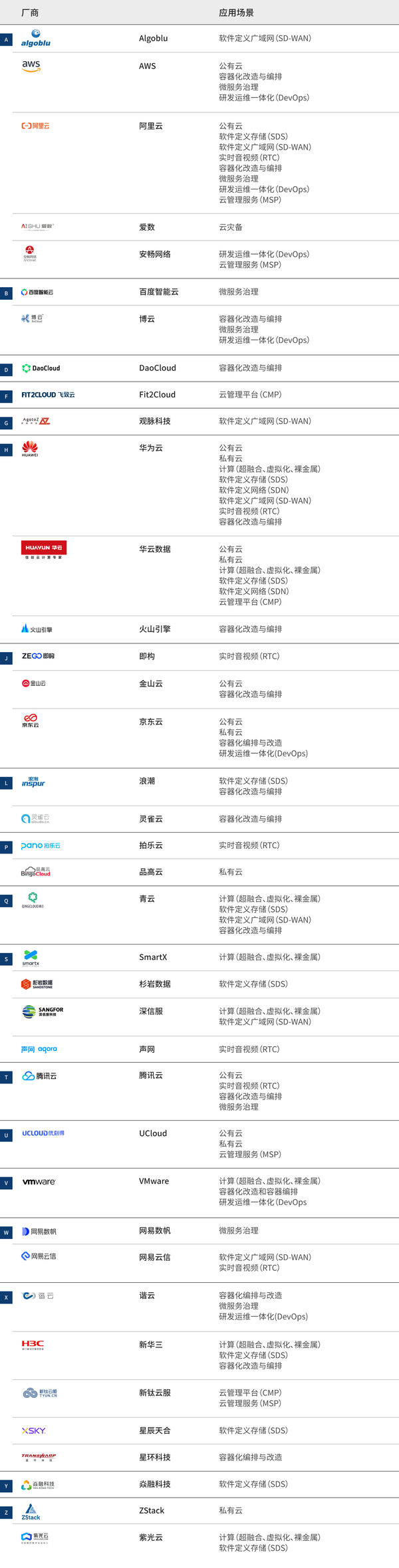
Task: Click the 京东云 logo
Action: coord(31,721)
